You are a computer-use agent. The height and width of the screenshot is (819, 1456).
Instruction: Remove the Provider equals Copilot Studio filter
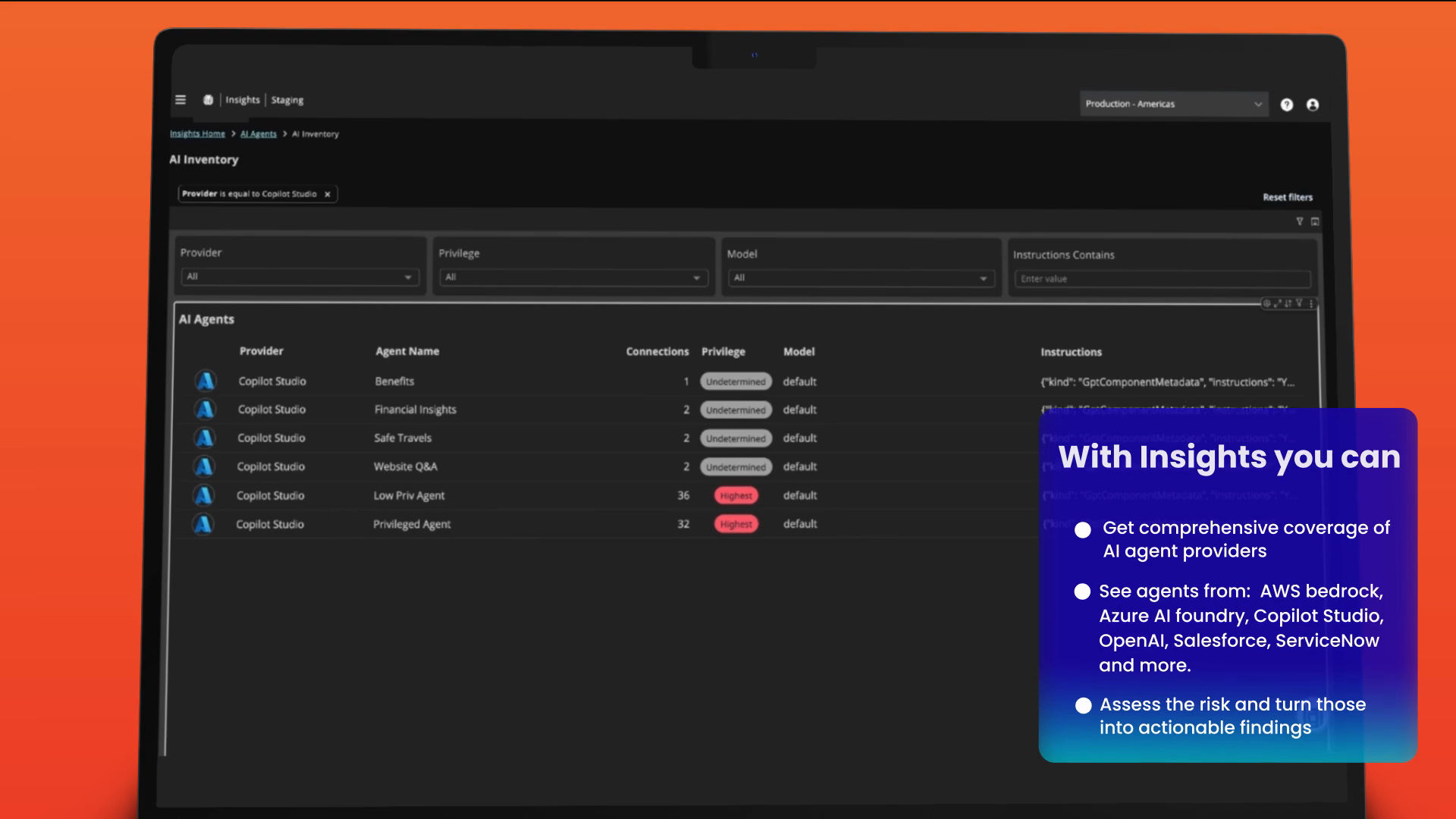coord(328,194)
